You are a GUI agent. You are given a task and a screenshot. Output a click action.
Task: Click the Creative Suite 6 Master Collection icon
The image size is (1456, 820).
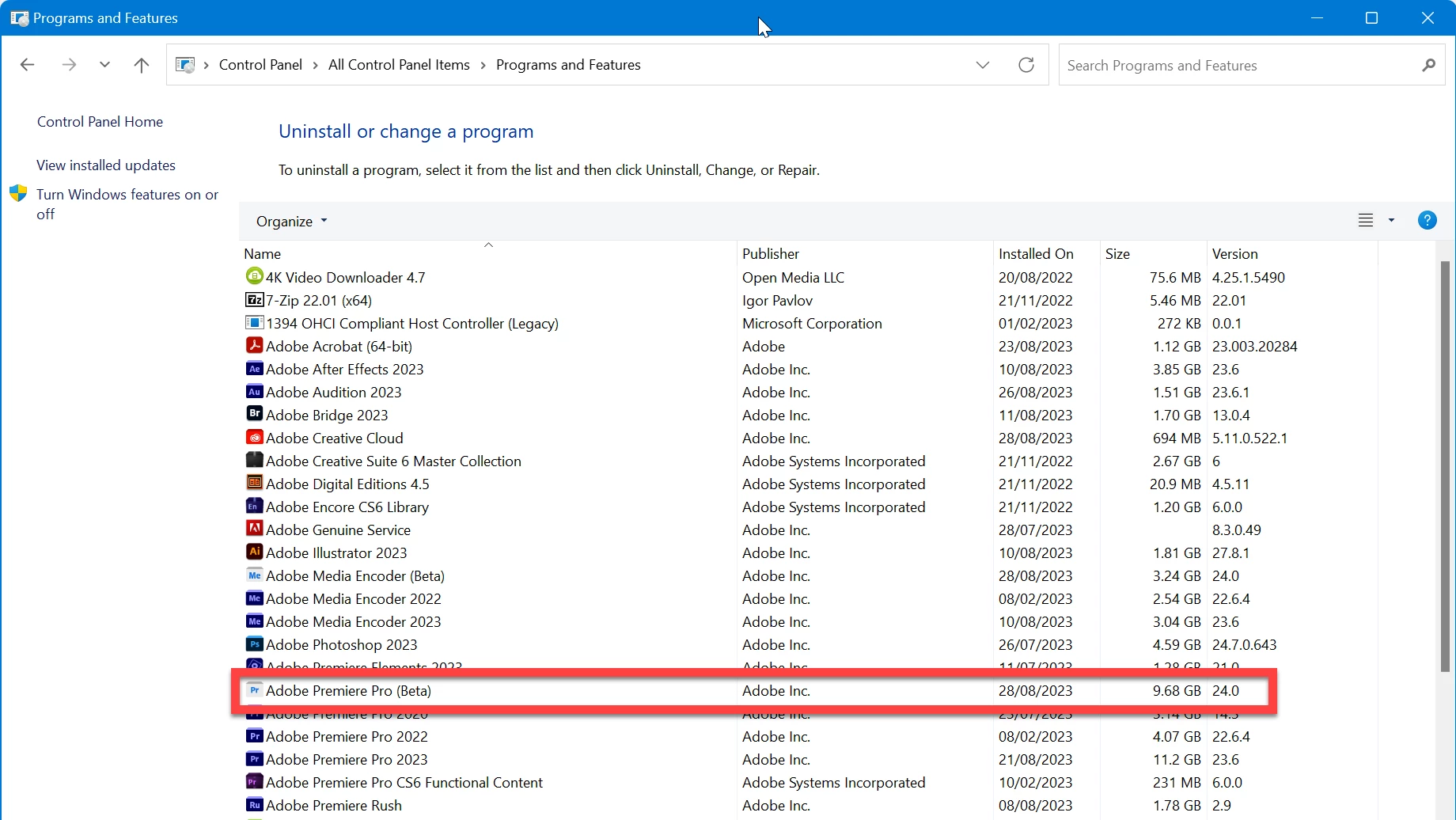254,460
